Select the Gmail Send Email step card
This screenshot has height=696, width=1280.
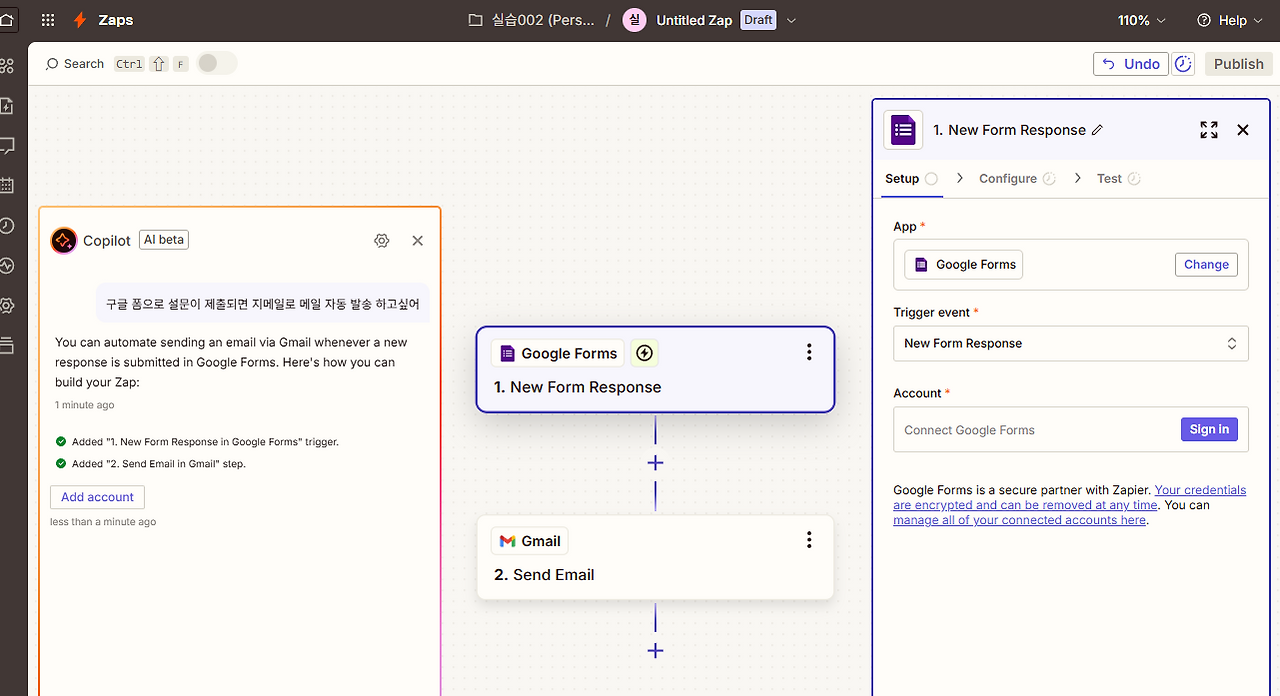(x=655, y=557)
